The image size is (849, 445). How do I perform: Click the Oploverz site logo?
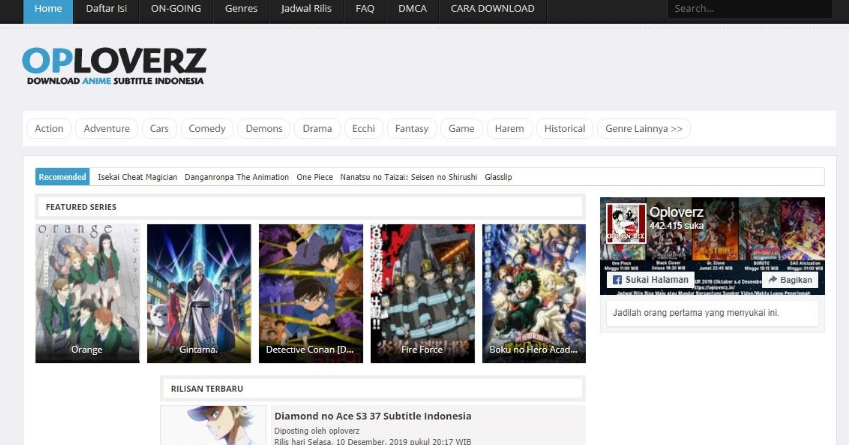pyautogui.click(x=114, y=66)
